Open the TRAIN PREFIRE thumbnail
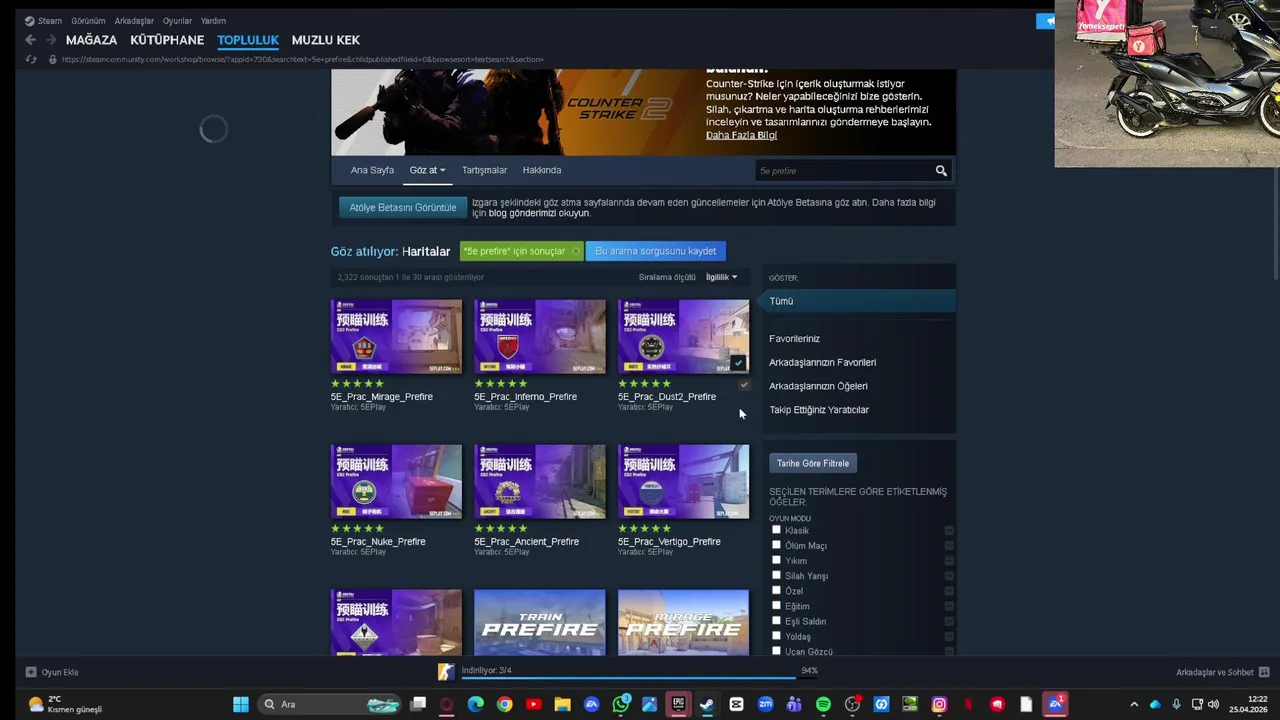The height and width of the screenshot is (720, 1280). coord(540,622)
